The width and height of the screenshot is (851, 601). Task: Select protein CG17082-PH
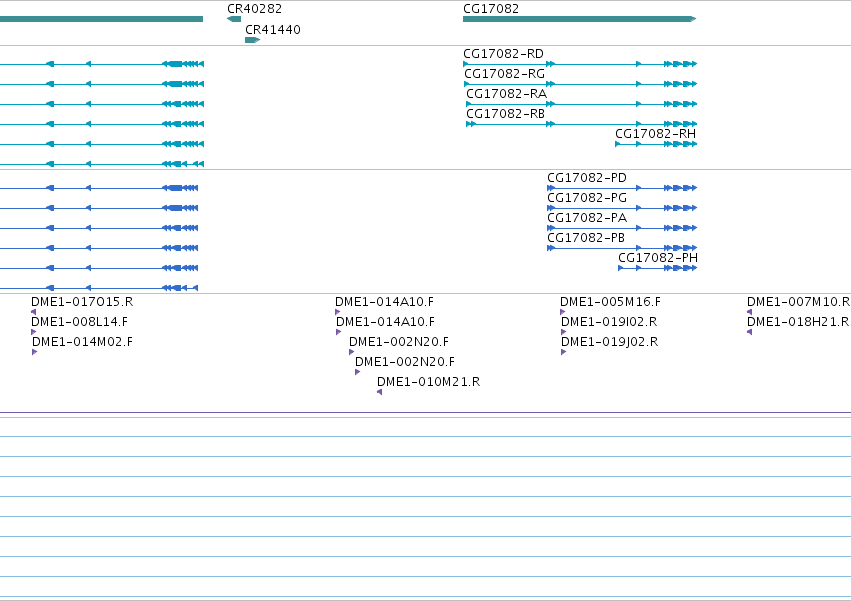coord(658,268)
